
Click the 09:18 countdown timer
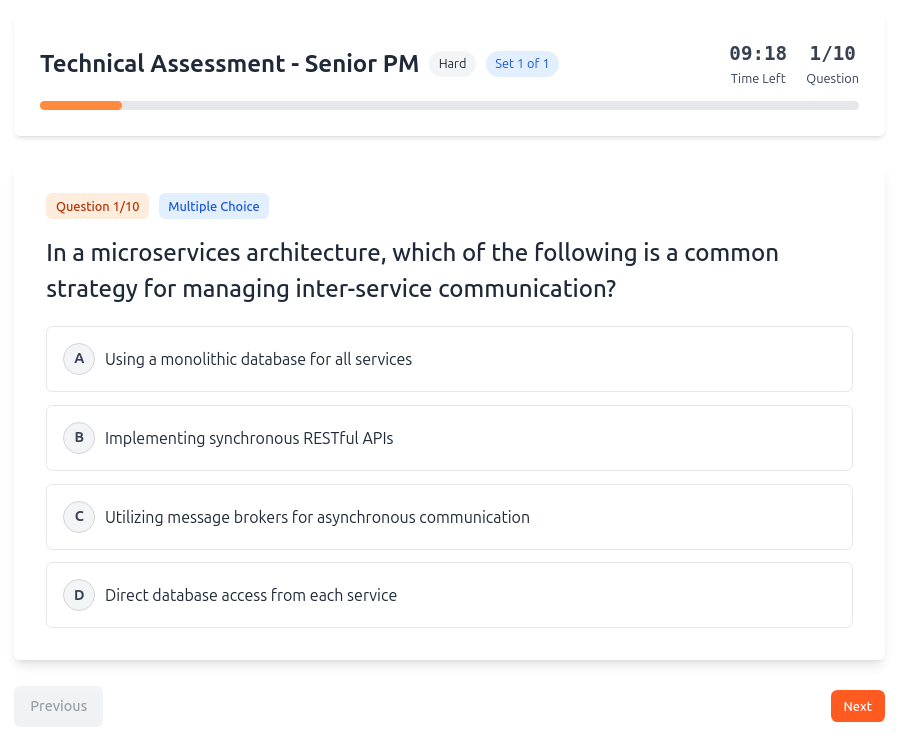click(757, 53)
